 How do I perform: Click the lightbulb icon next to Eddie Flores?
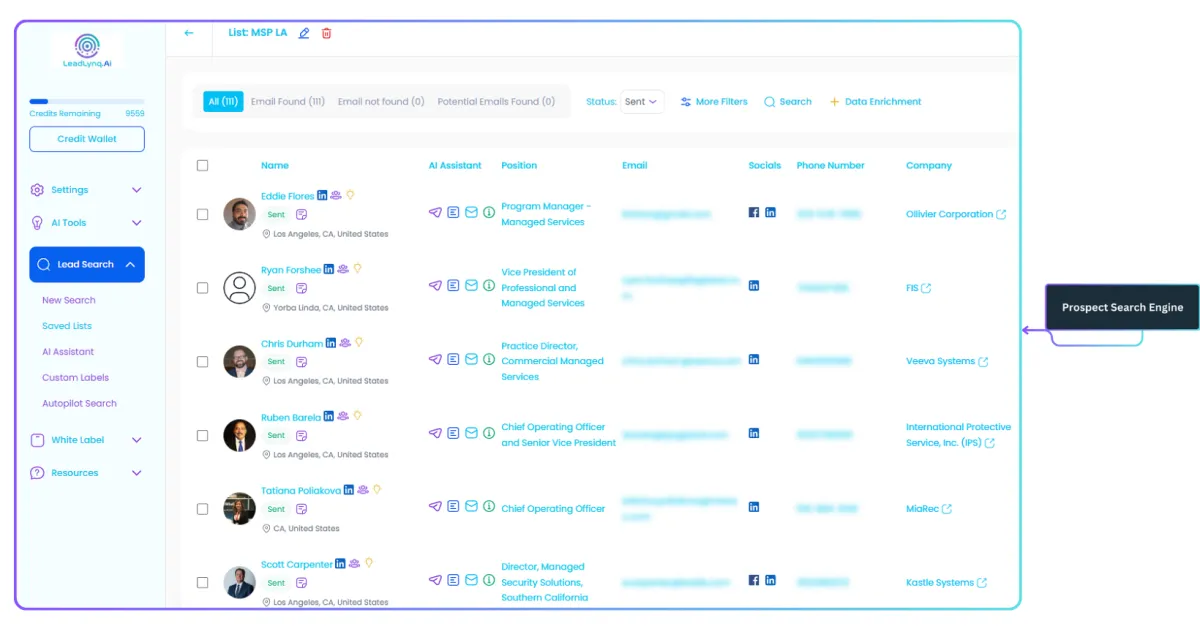[351, 196]
